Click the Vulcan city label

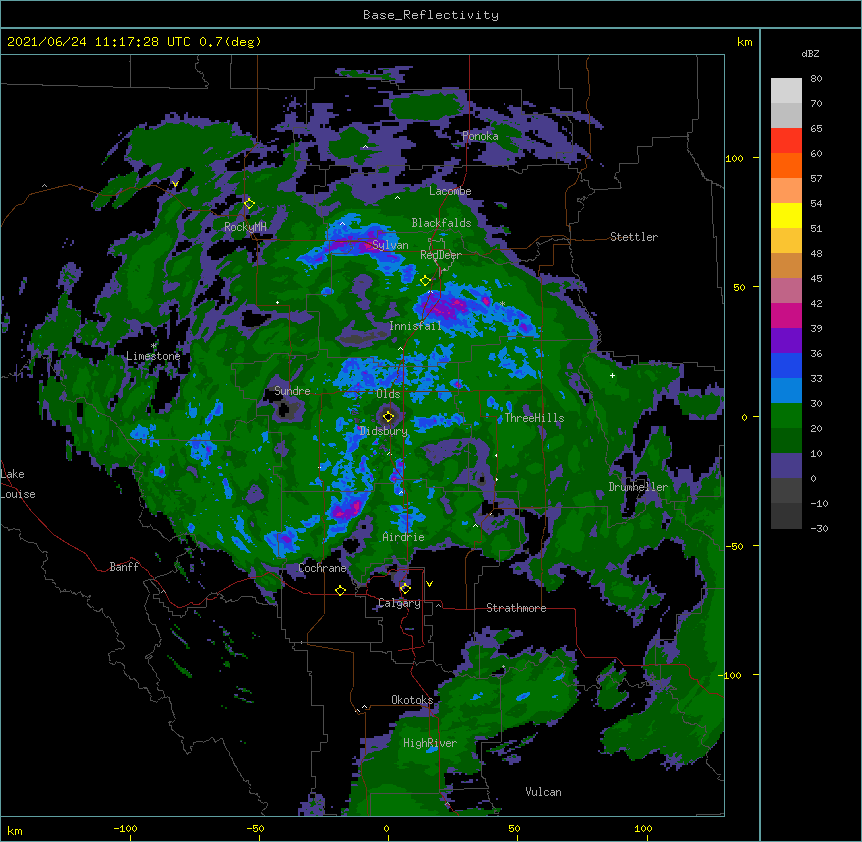coord(544,792)
